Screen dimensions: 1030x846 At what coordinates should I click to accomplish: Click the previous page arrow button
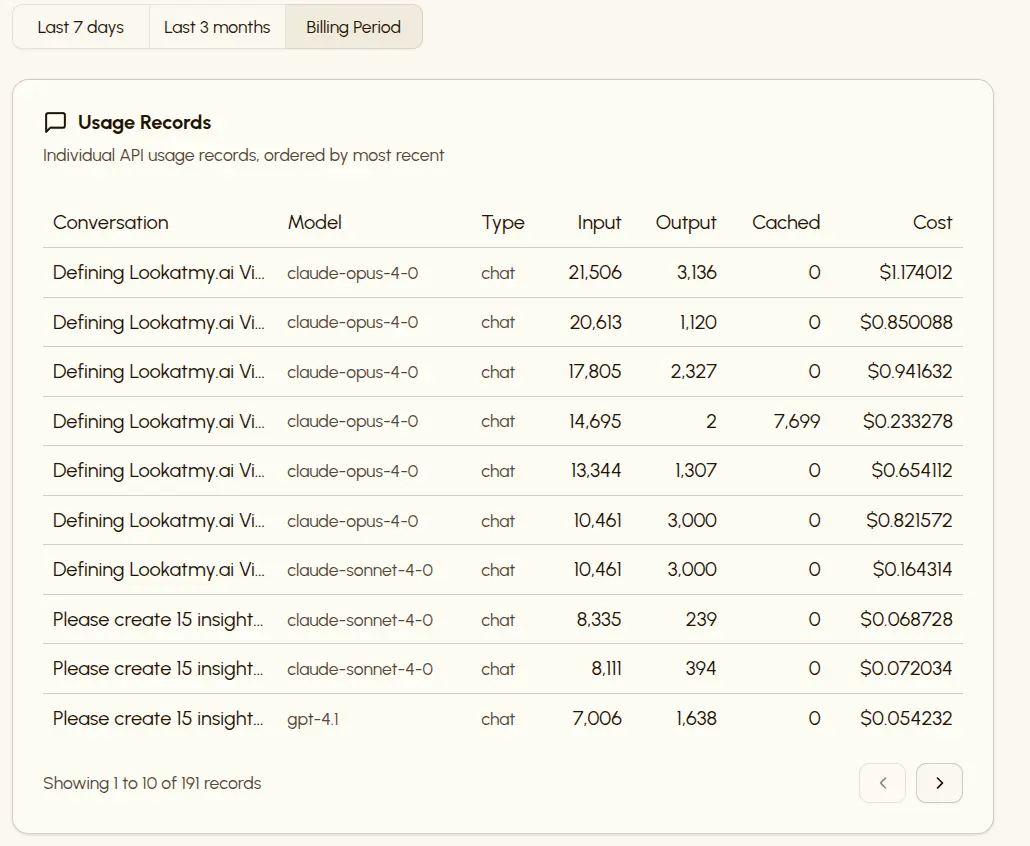point(882,783)
